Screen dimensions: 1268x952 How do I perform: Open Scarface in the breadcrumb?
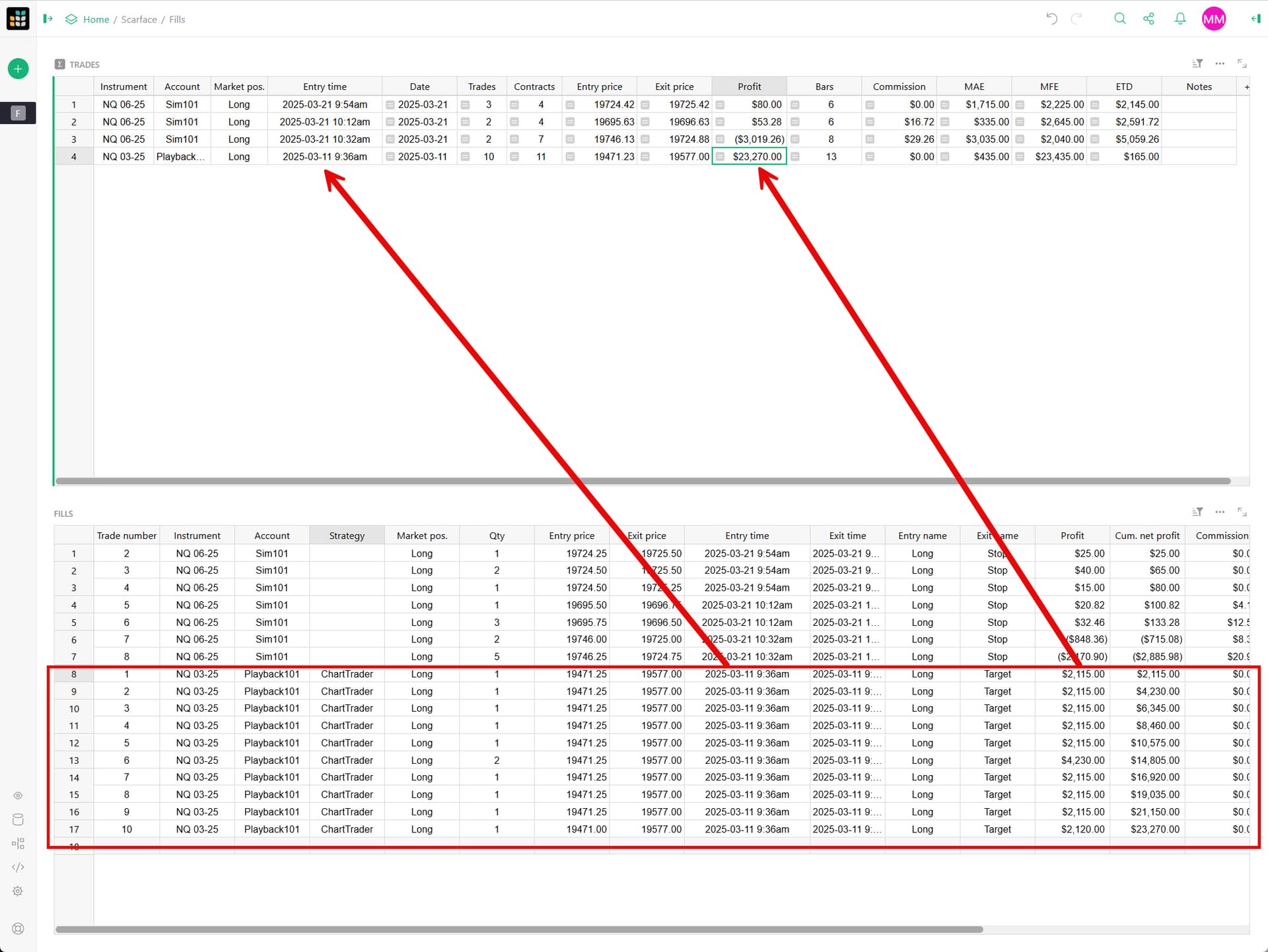139,19
